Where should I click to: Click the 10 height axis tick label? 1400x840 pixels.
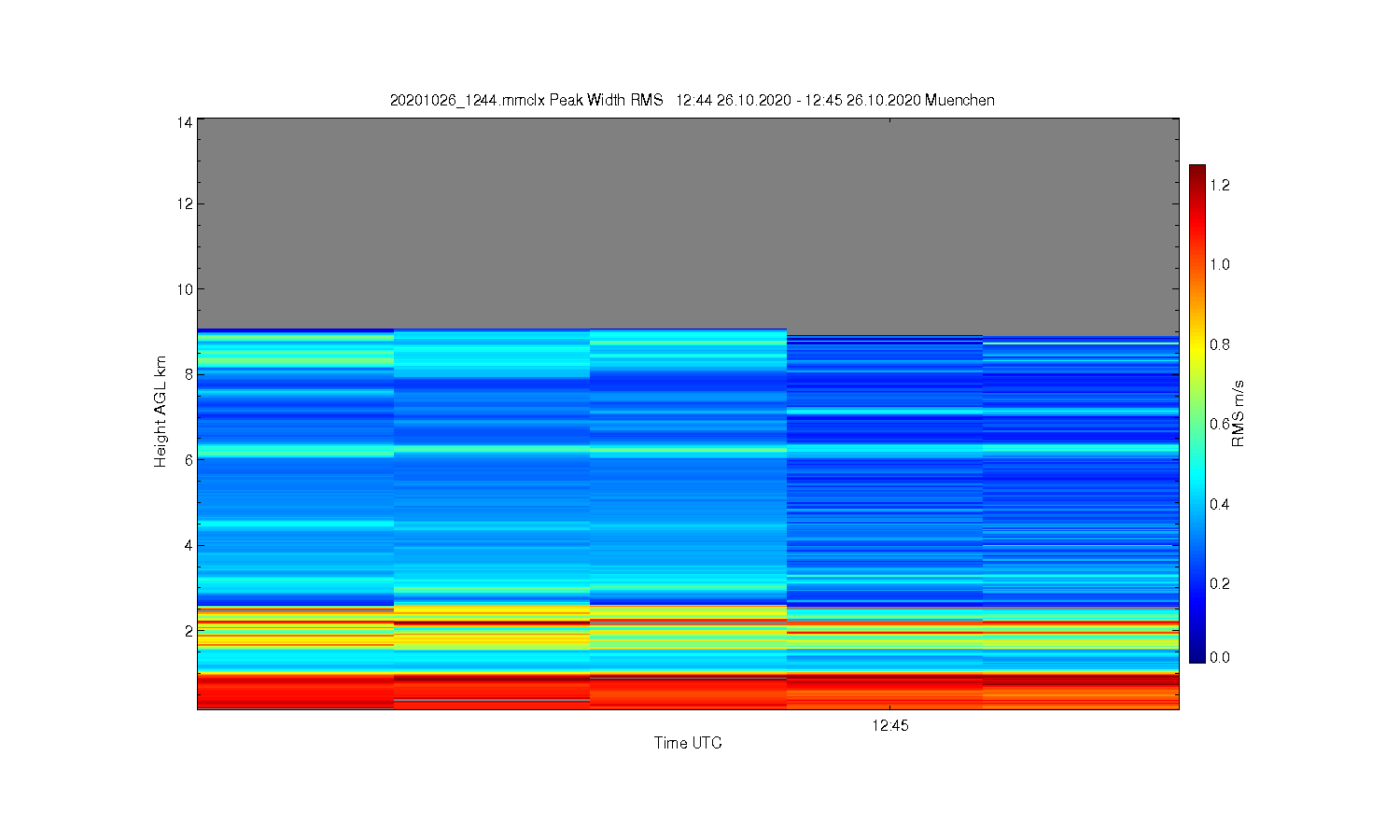coord(185,289)
